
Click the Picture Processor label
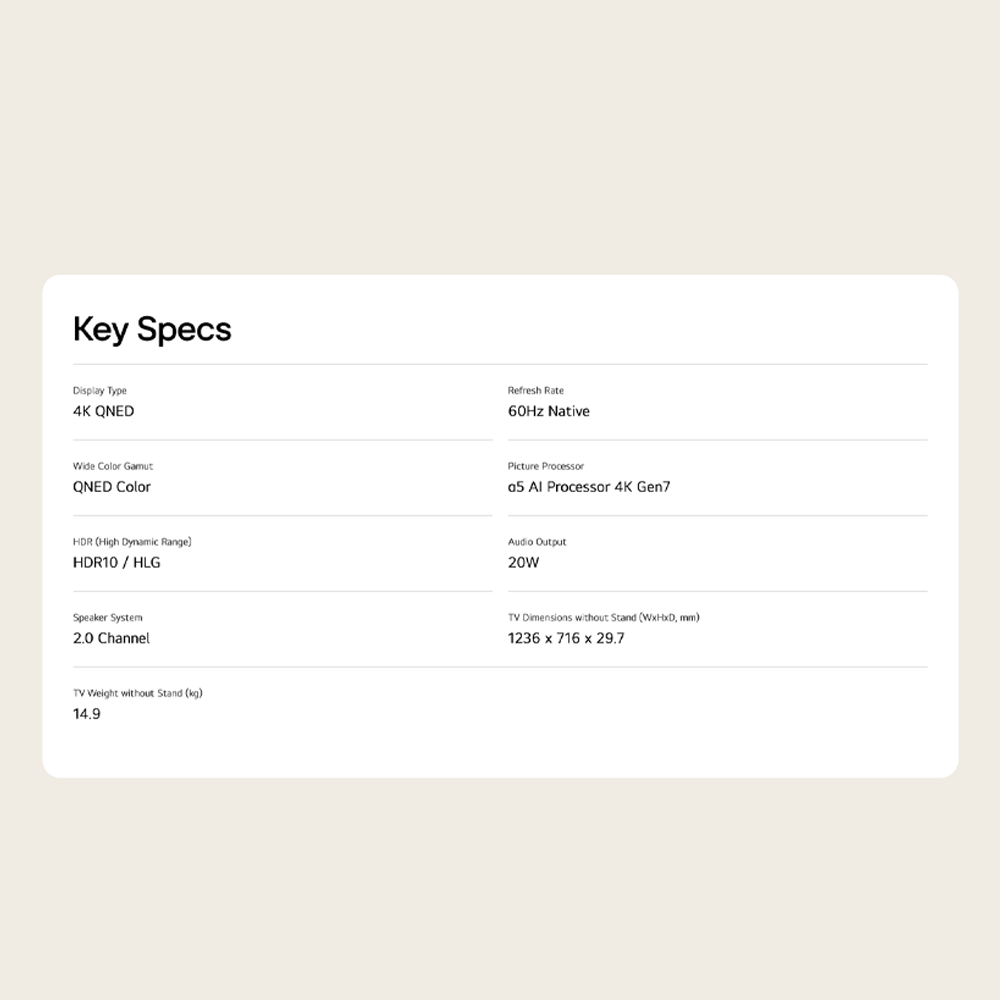point(546,466)
